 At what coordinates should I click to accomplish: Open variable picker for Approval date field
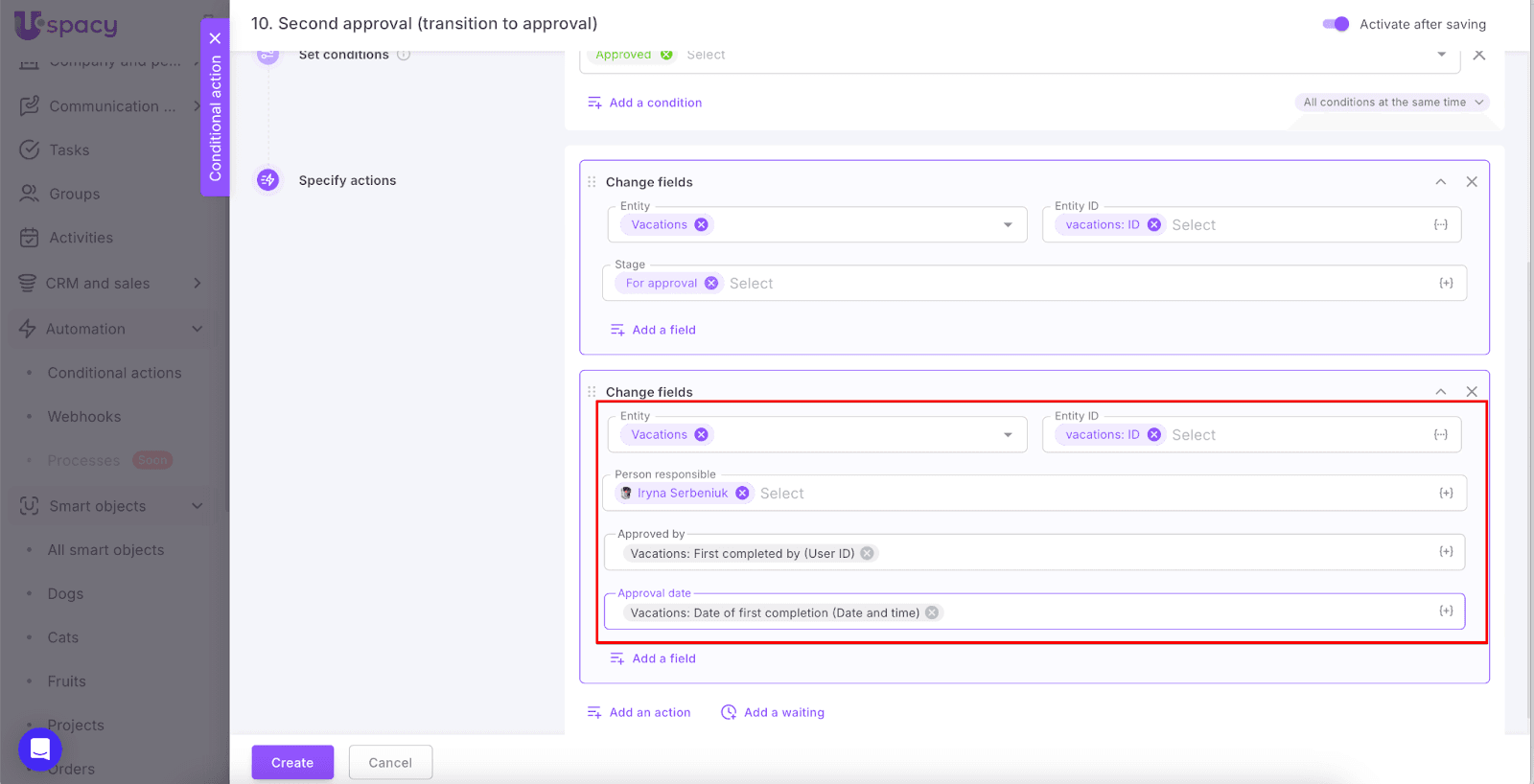coord(1446,611)
